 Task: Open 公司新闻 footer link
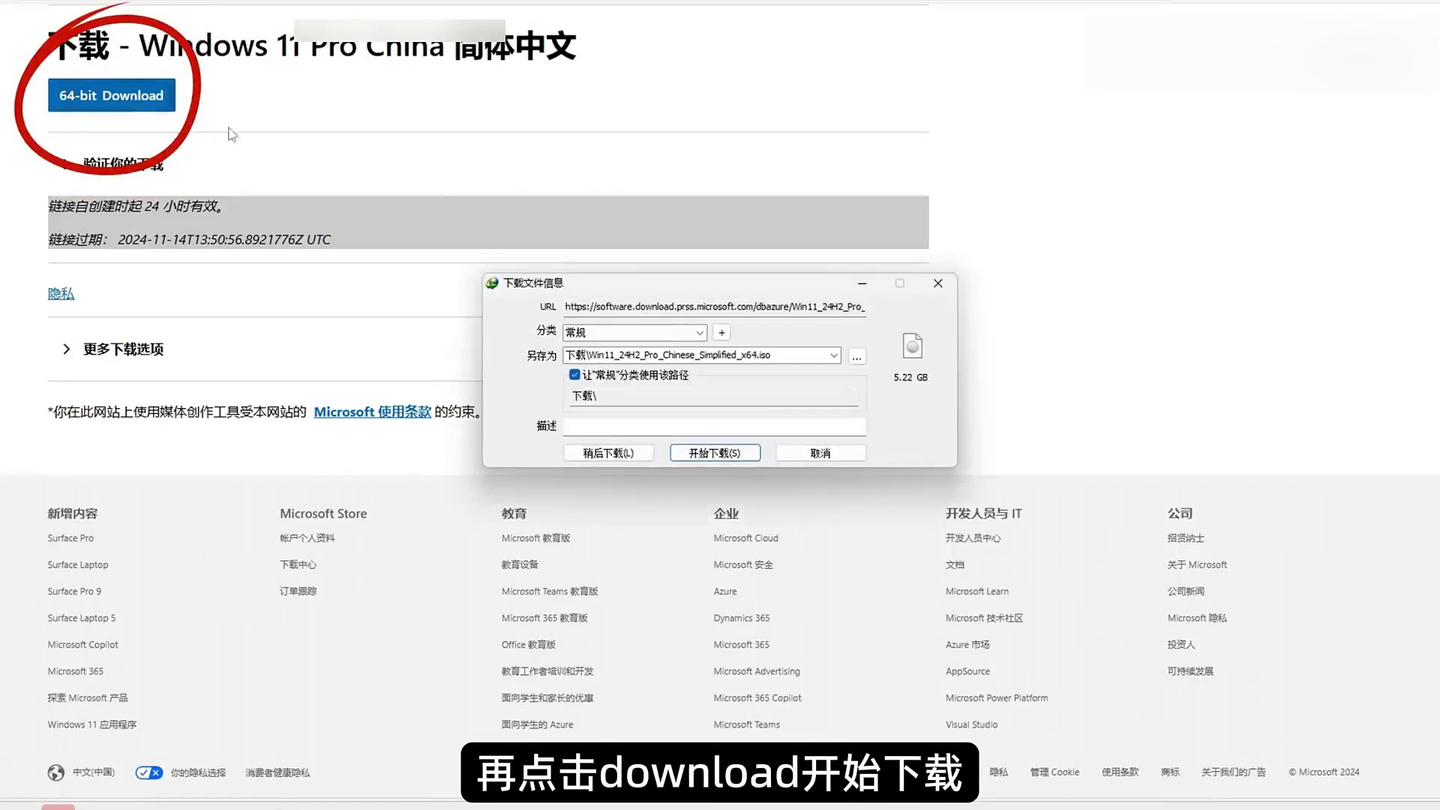tap(1186, 591)
